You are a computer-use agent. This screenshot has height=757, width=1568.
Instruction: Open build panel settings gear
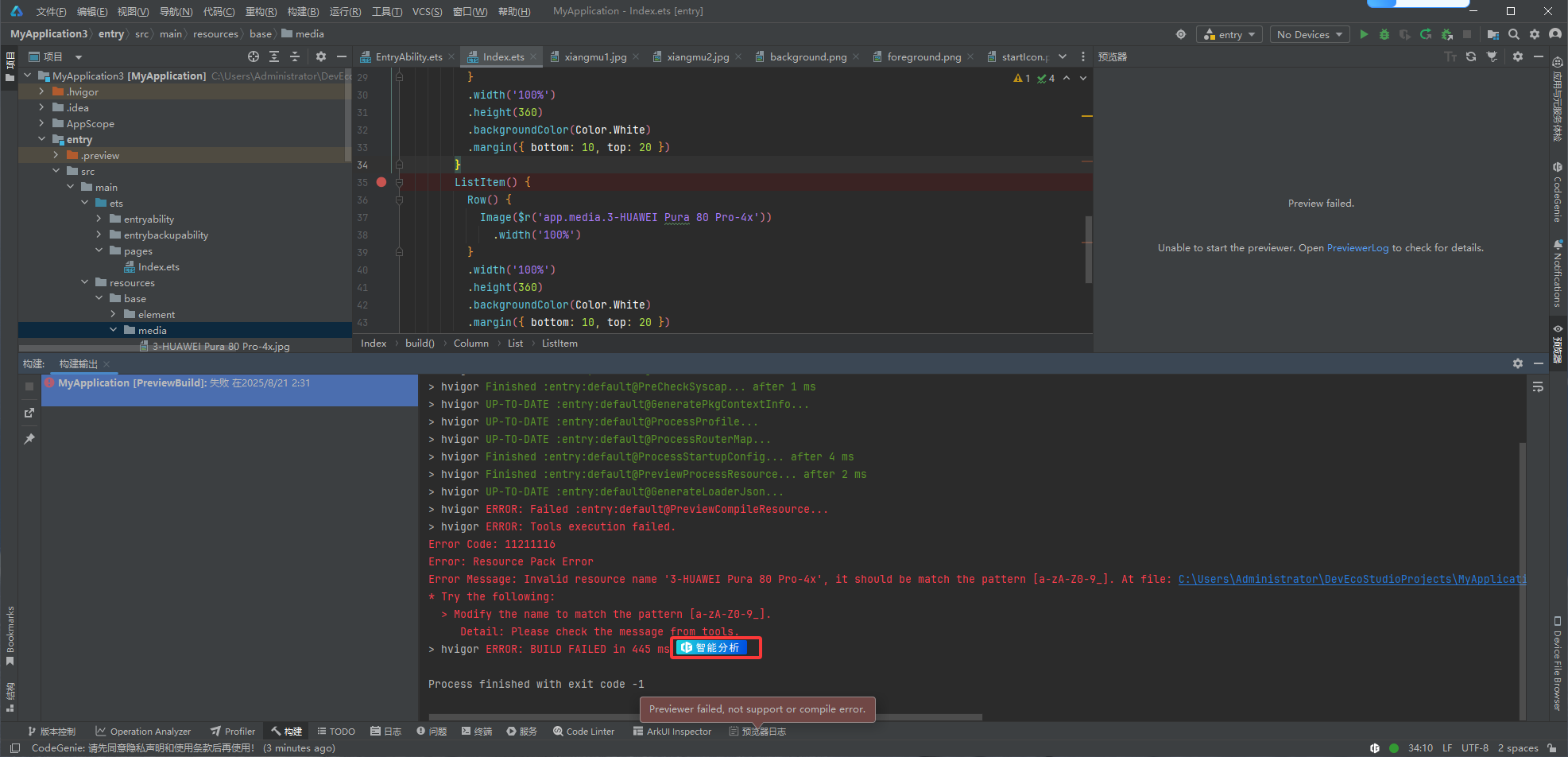1518,363
